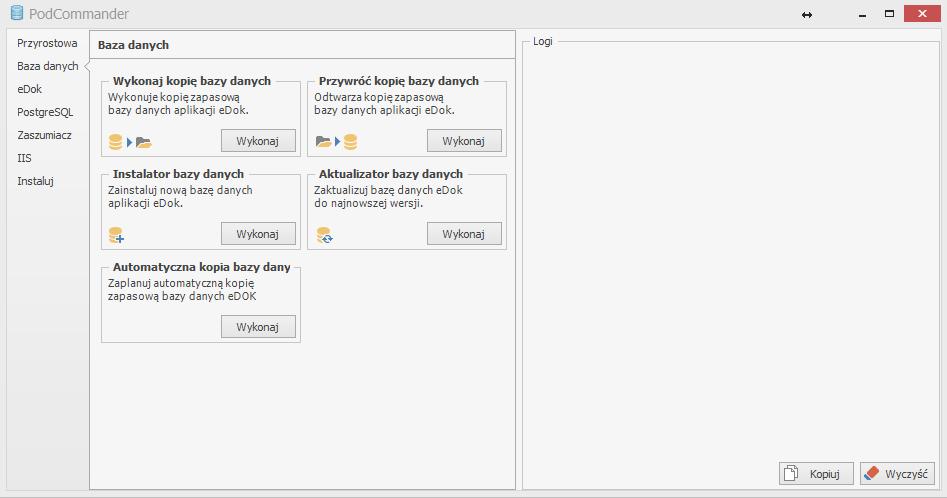
Task: Click the Kopiuj logs button
Action: point(816,474)
